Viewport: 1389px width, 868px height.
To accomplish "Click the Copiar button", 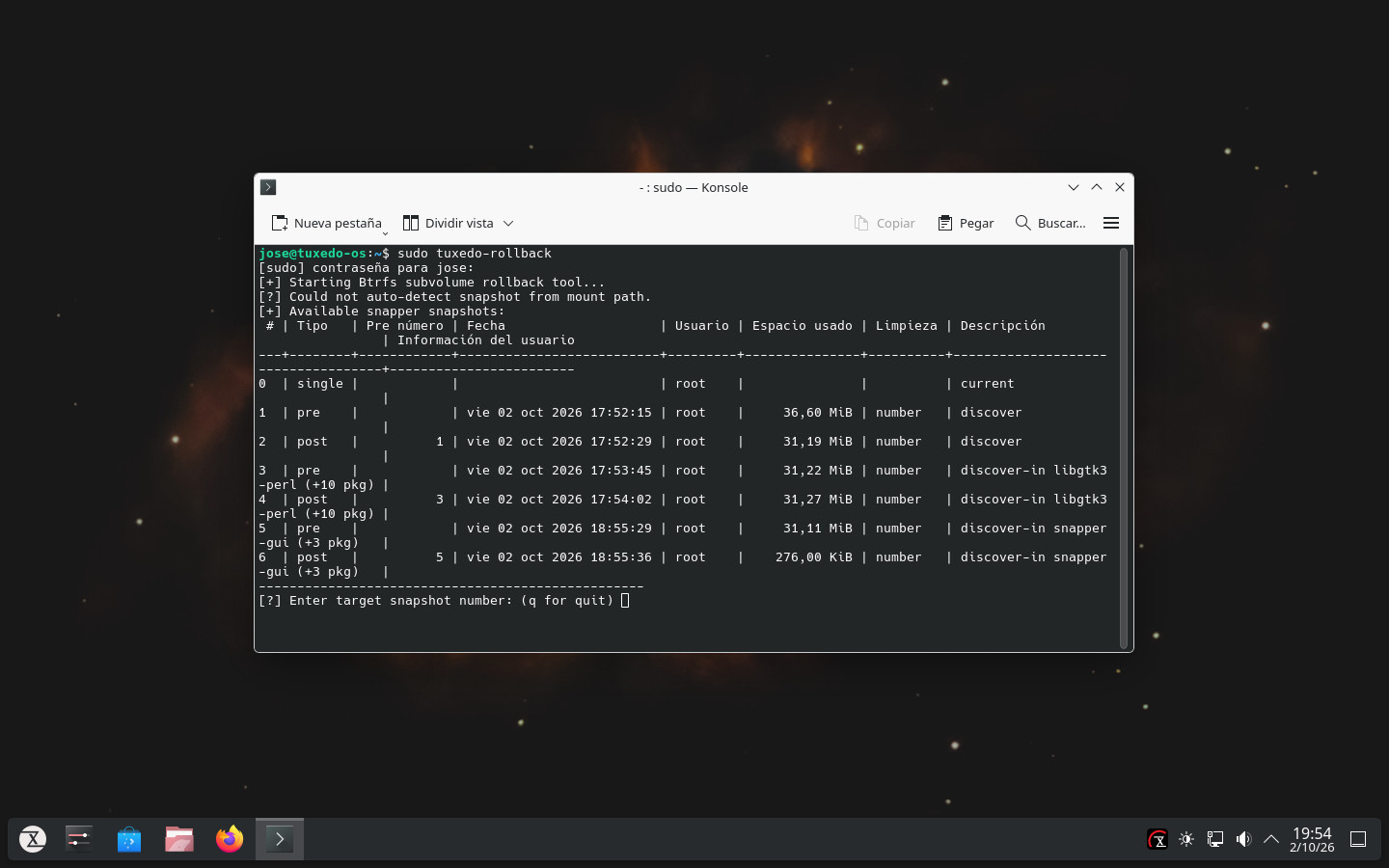I will coord(885,223).
